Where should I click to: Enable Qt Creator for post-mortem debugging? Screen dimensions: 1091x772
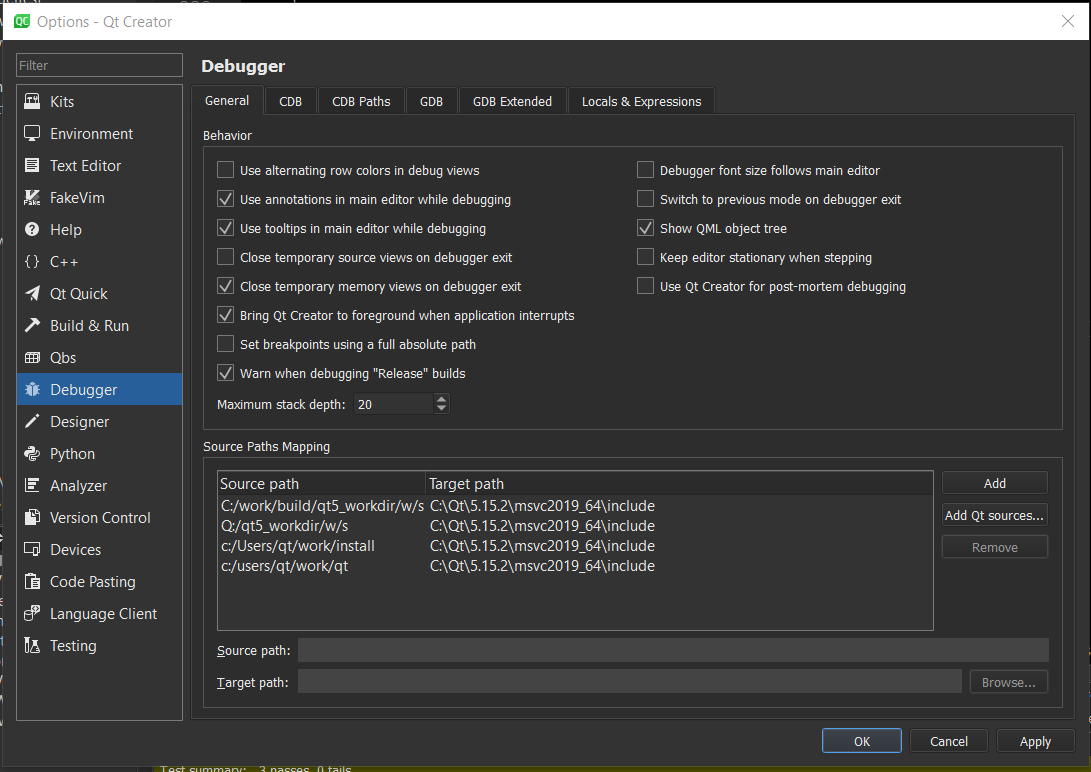[646, 286]
